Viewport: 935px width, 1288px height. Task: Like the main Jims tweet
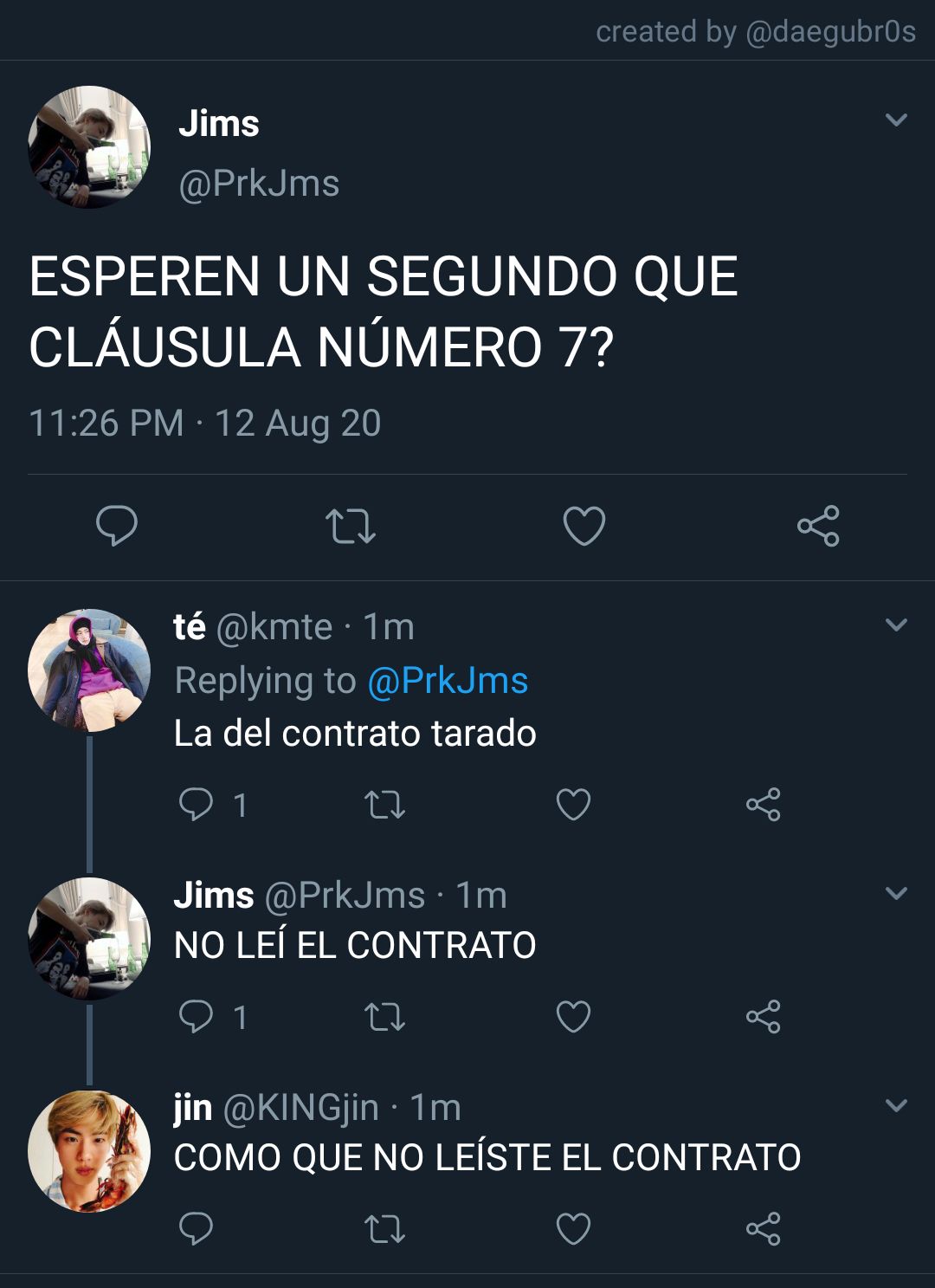point(584,526)
